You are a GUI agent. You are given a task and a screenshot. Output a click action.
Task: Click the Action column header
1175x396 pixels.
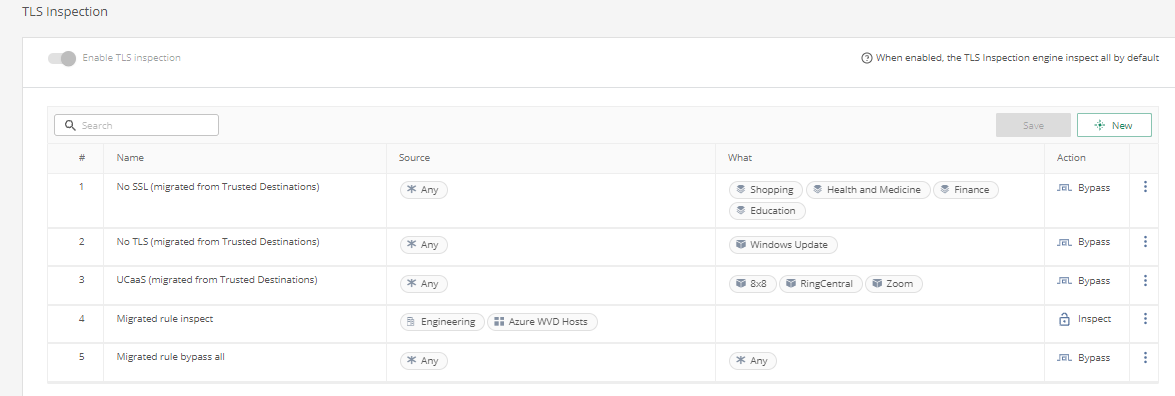point(1071,158)
